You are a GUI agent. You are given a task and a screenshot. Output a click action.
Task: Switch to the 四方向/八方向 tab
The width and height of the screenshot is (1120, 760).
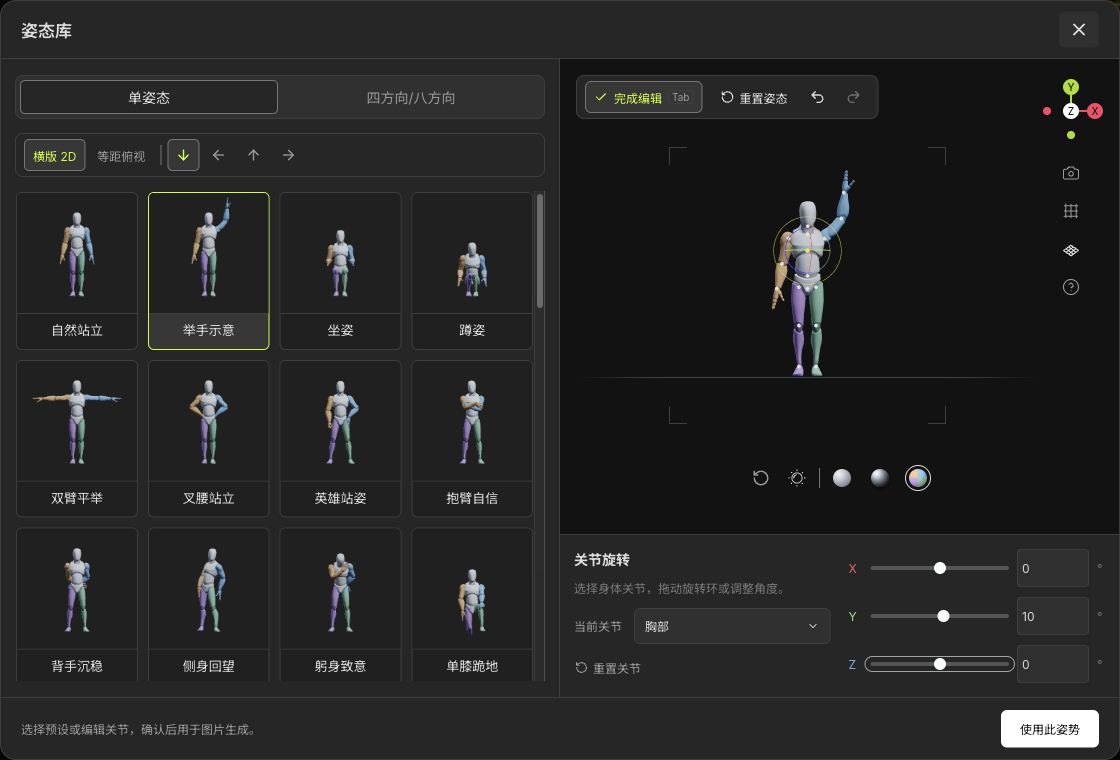point(411,97)
